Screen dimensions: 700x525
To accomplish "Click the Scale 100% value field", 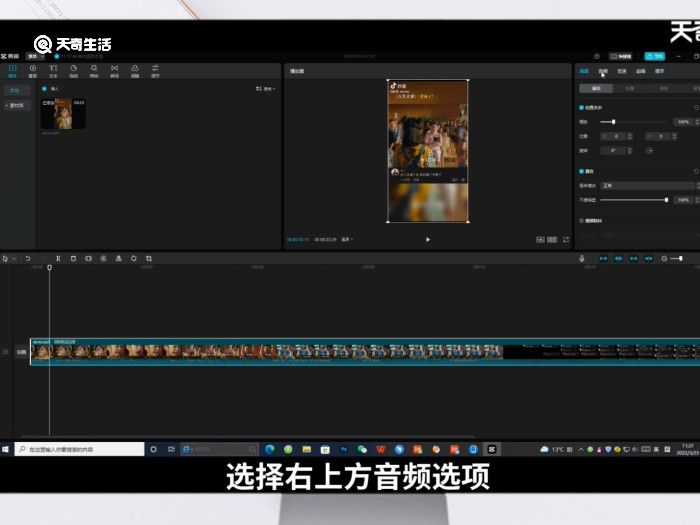I will 683,122.
